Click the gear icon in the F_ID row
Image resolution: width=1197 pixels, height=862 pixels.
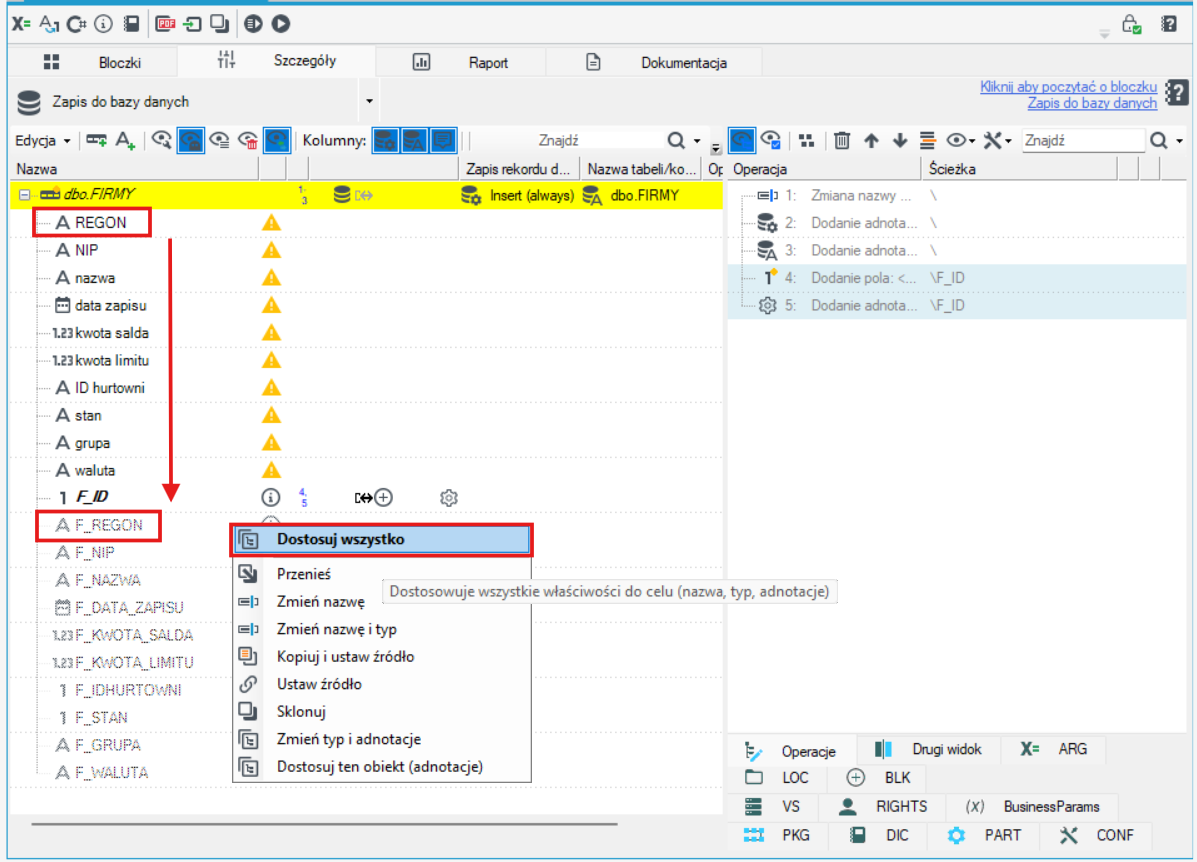click(449, 498)
